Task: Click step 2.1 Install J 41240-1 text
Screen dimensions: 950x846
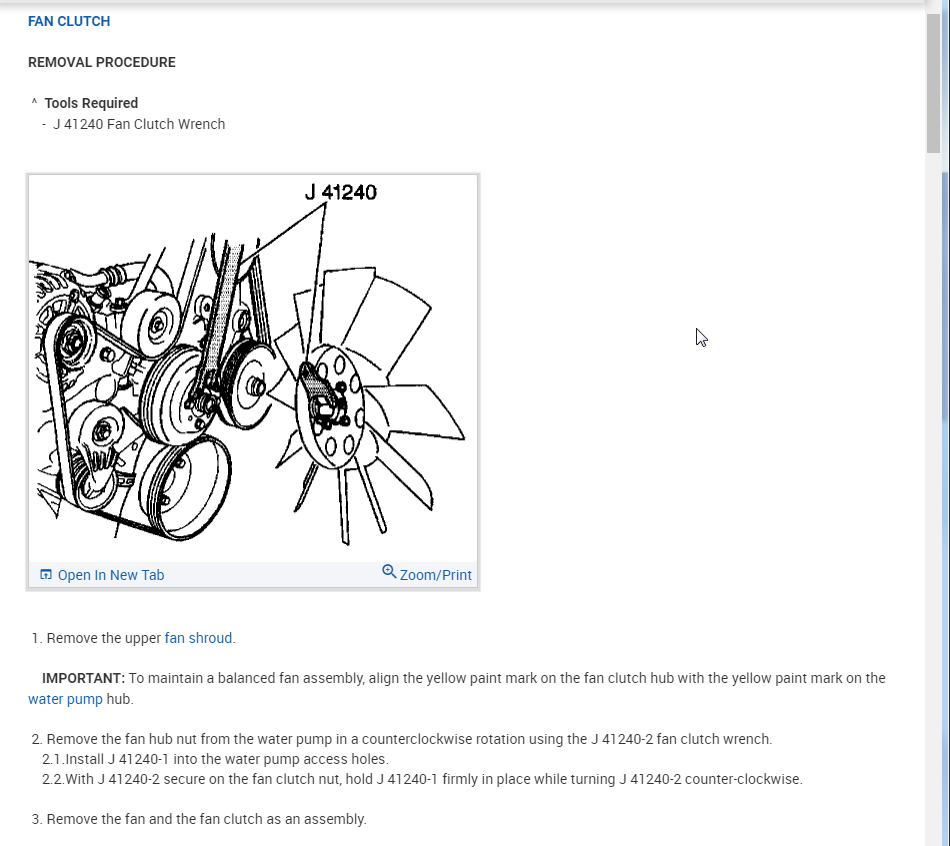Action: click(x=215, y=759)
